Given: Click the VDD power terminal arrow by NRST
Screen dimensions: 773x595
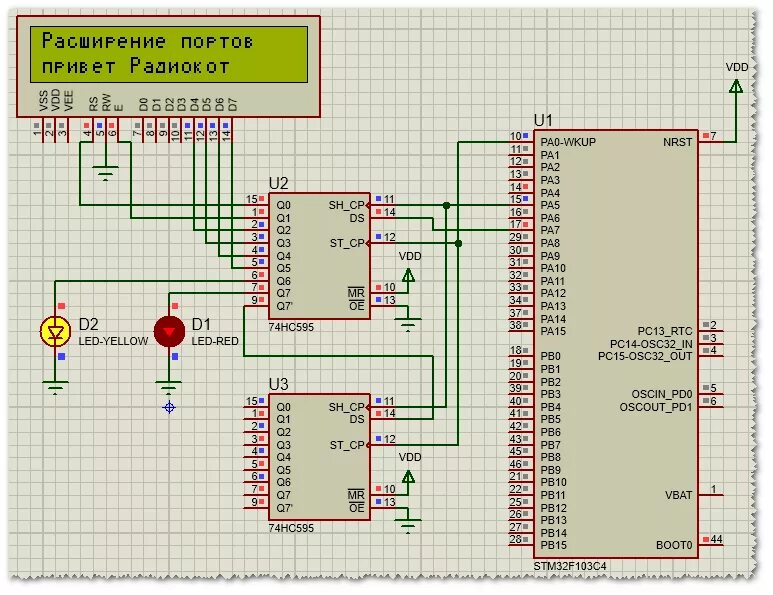Looking at the screenshot, I should pos(736,87).
